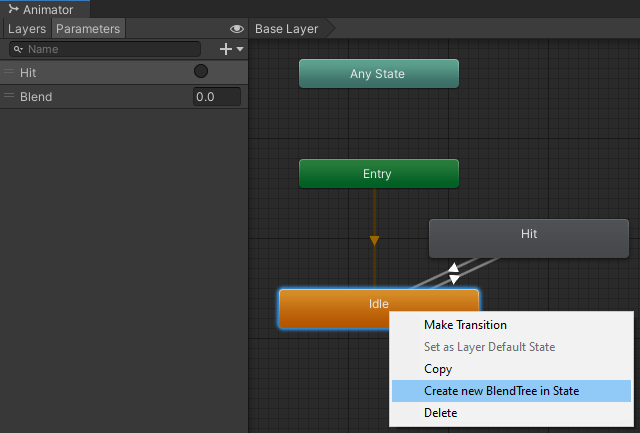Screen dimensions: 640x433
Task: Choose Delete from the context menu
Action: coord(441,413)
